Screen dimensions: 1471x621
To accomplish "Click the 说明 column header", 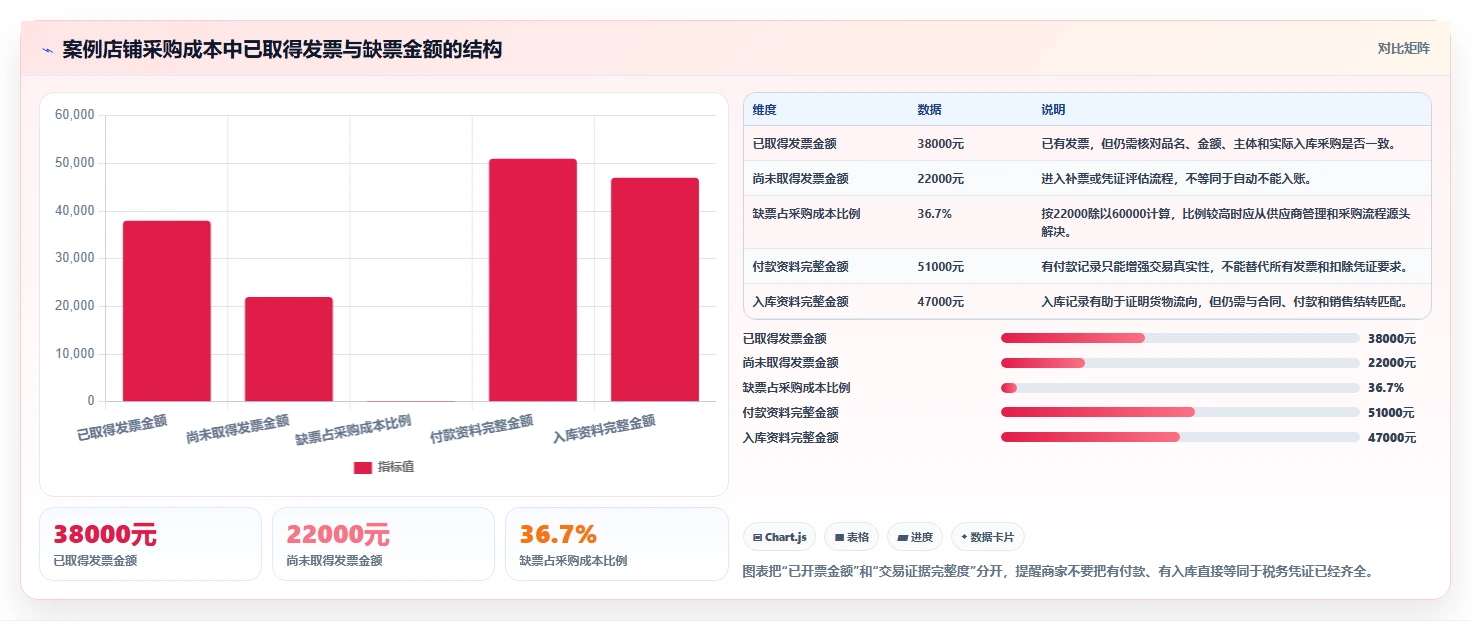I will pyautogui.click(x=1053, y=110).
